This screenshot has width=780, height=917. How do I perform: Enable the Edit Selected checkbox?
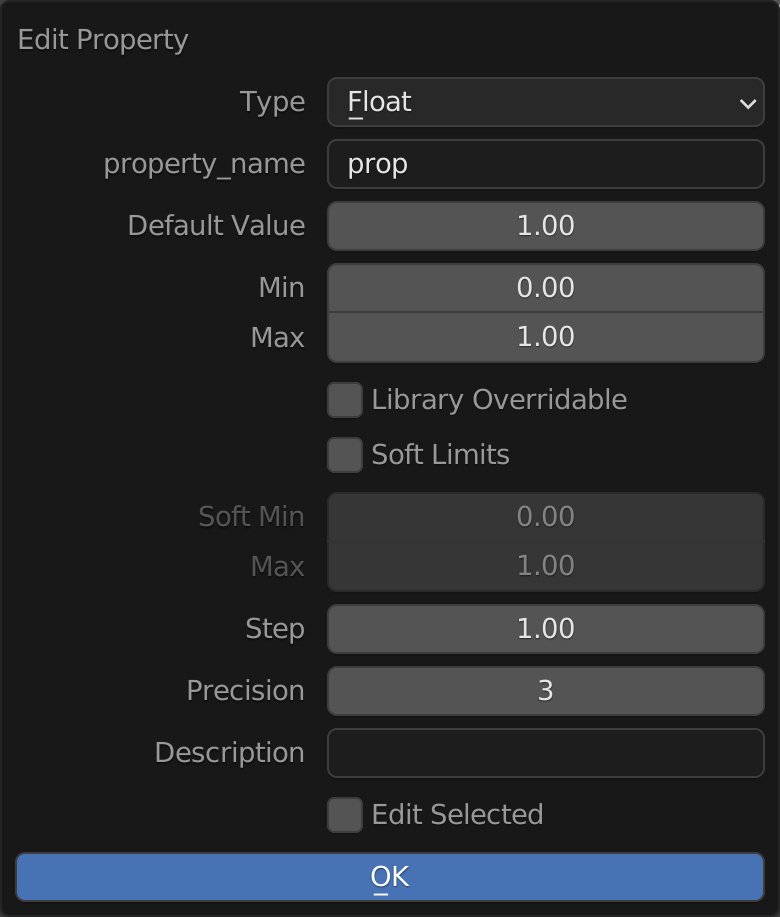345,815
